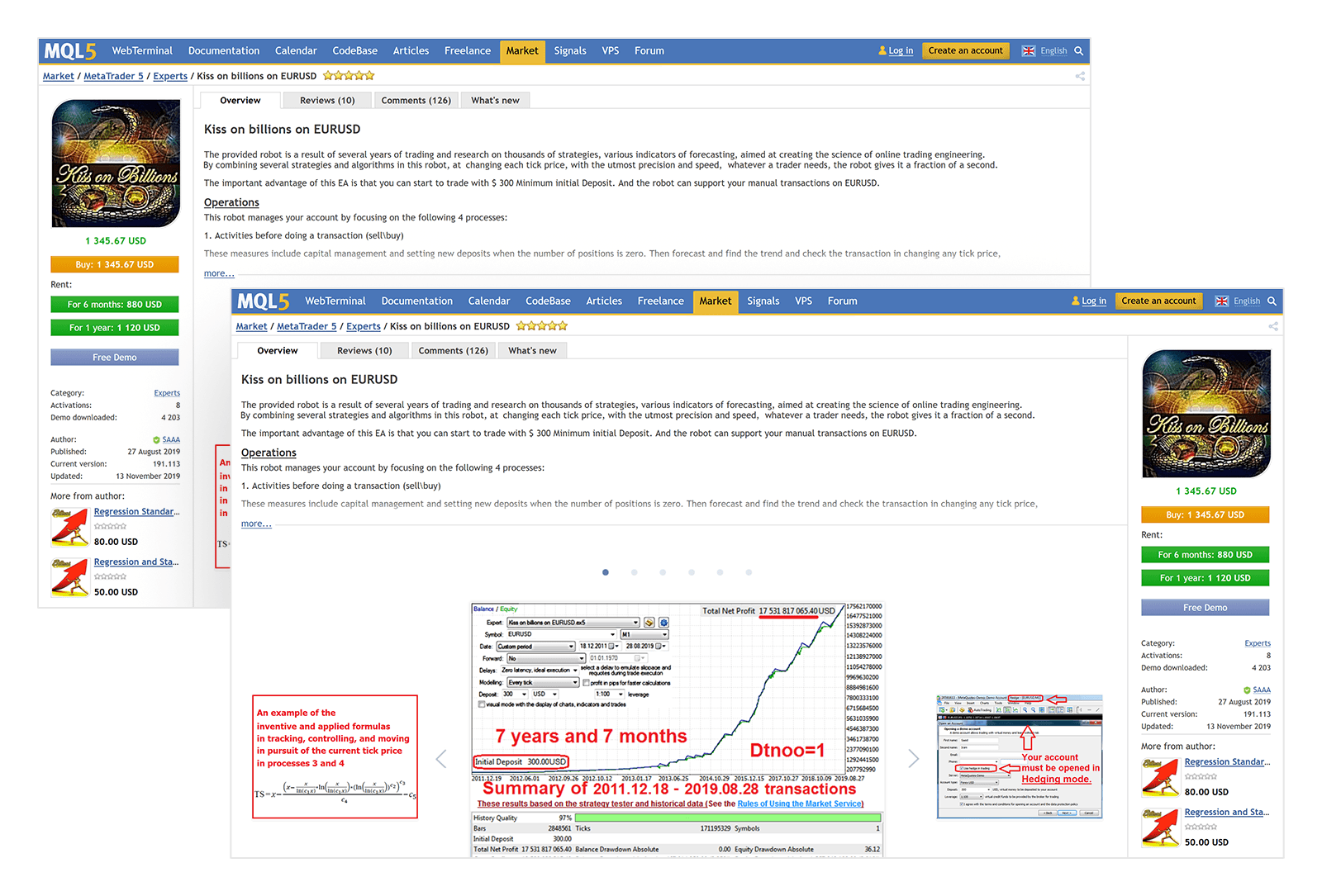The height and width of the screenshot is (896, 1322).
Task: Open Articles in the front window navigation
Action: [604, 301]
